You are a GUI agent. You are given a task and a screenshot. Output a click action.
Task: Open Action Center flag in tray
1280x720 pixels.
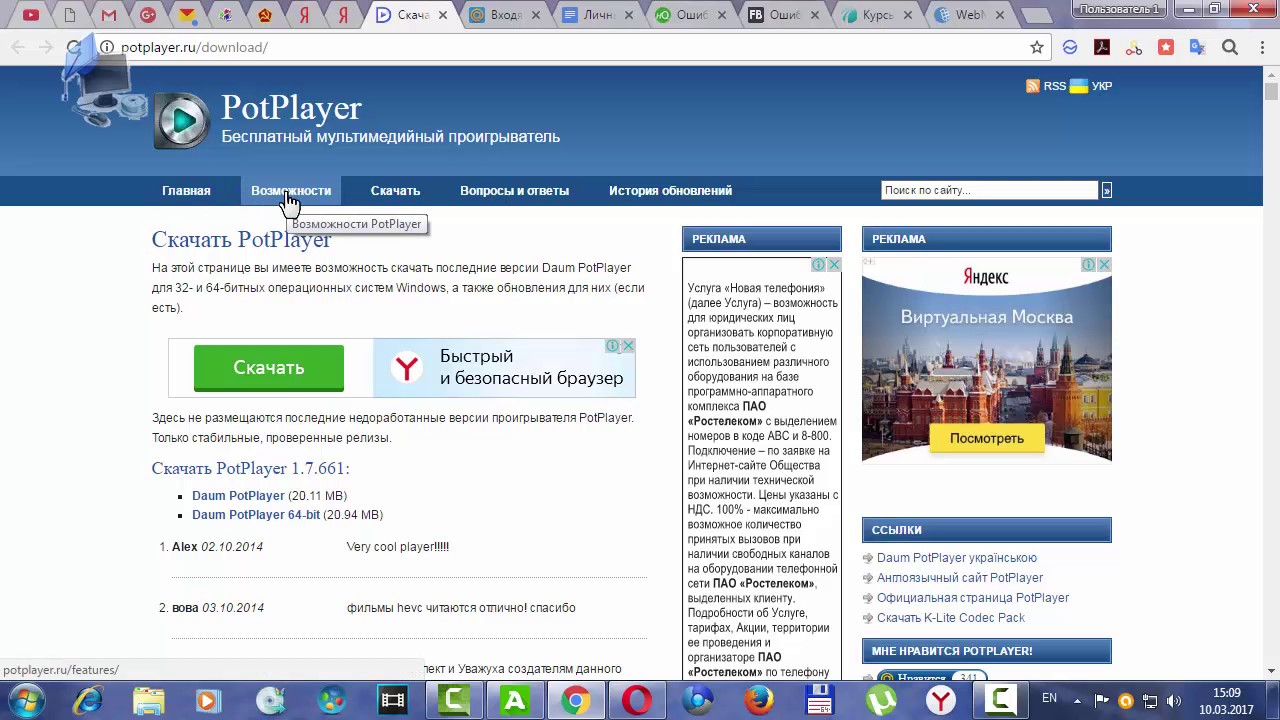[1102, 701]
